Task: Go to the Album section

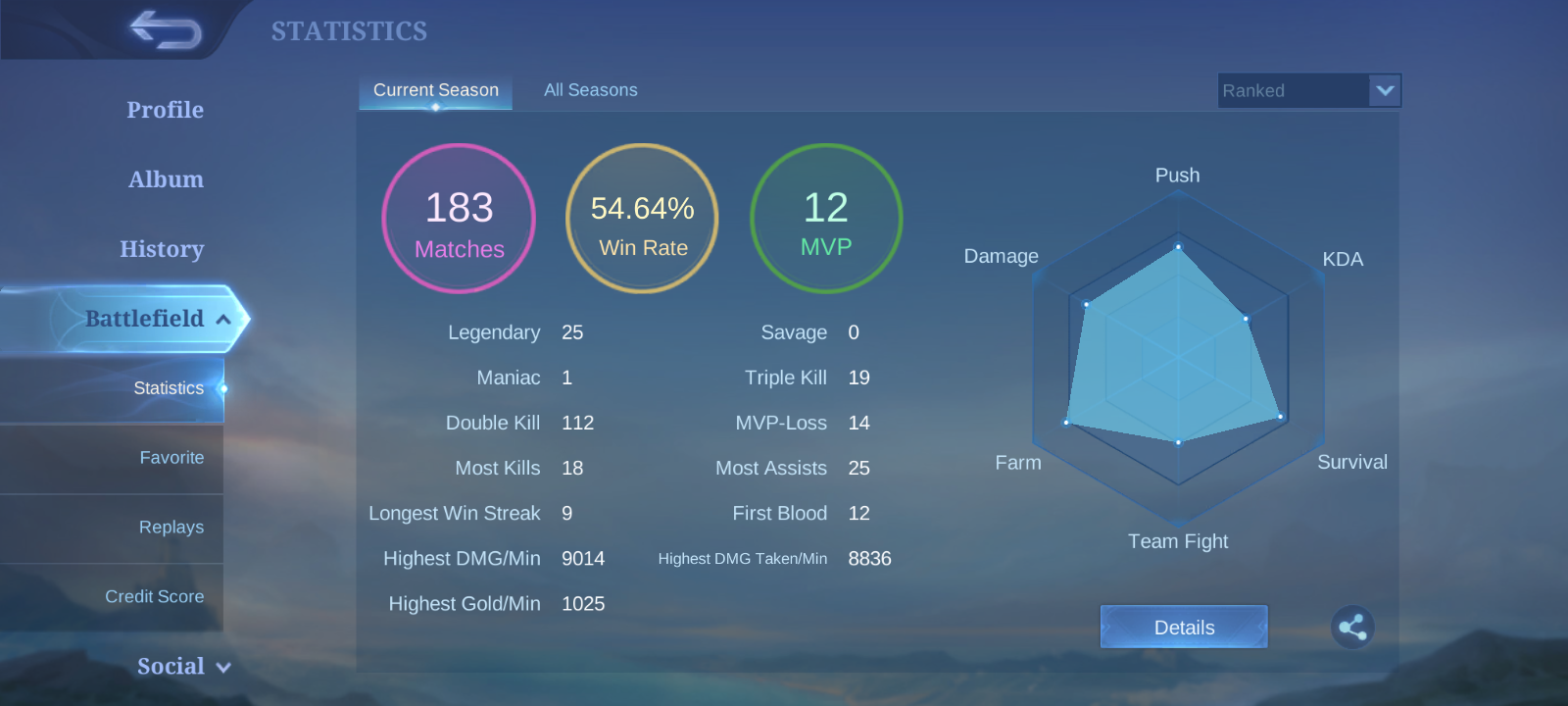Action: tap(166, 179)
